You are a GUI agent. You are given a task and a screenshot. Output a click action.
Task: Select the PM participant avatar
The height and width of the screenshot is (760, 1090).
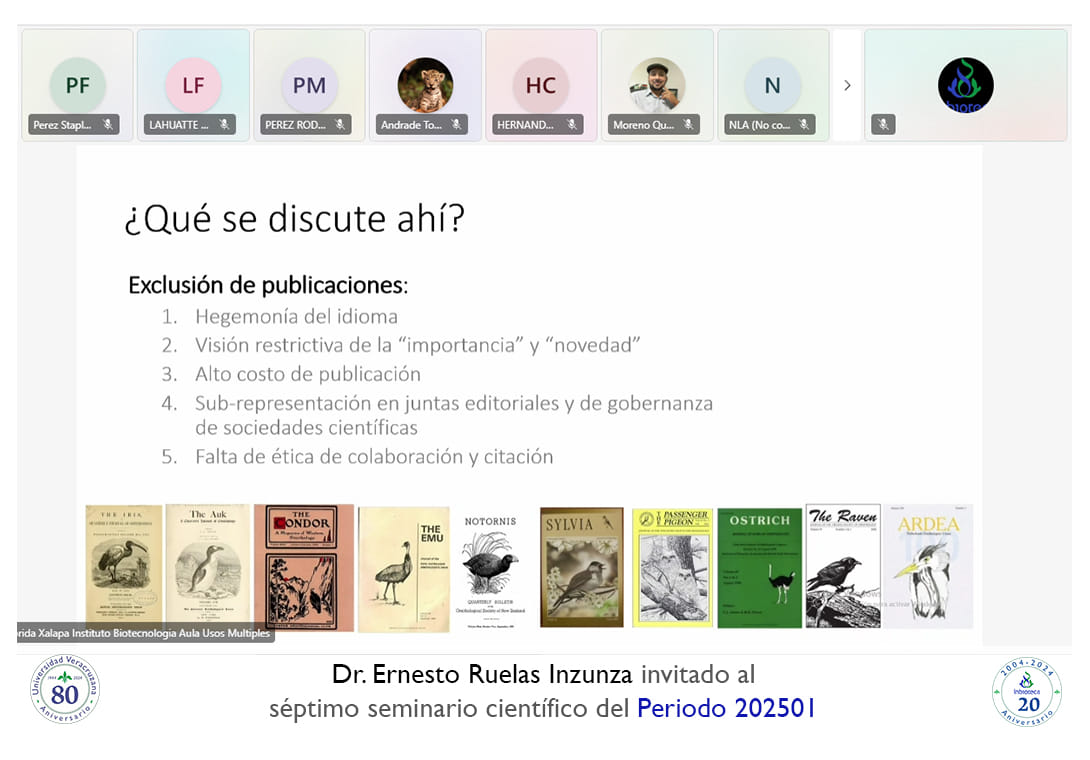[x=309, y=85]
